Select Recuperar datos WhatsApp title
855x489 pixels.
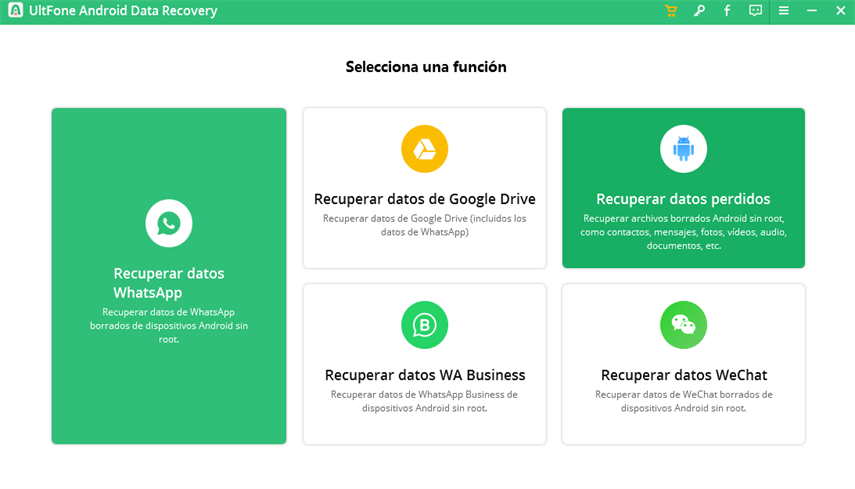point(168,283)
